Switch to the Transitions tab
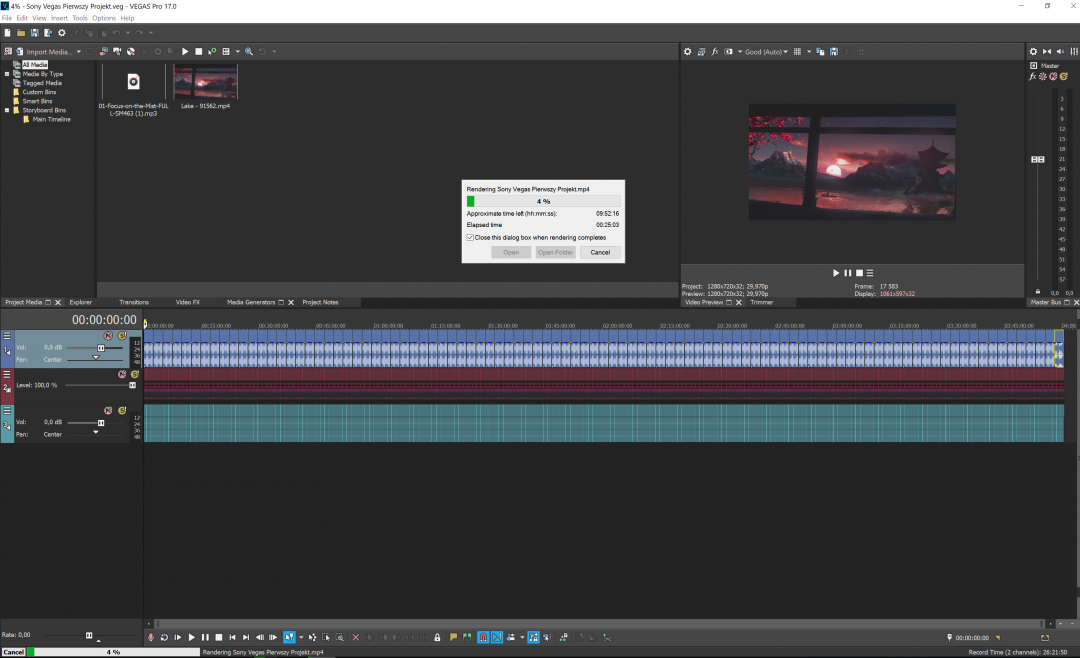This screenshot has height=658, width=1080. (x=133, y=302)
